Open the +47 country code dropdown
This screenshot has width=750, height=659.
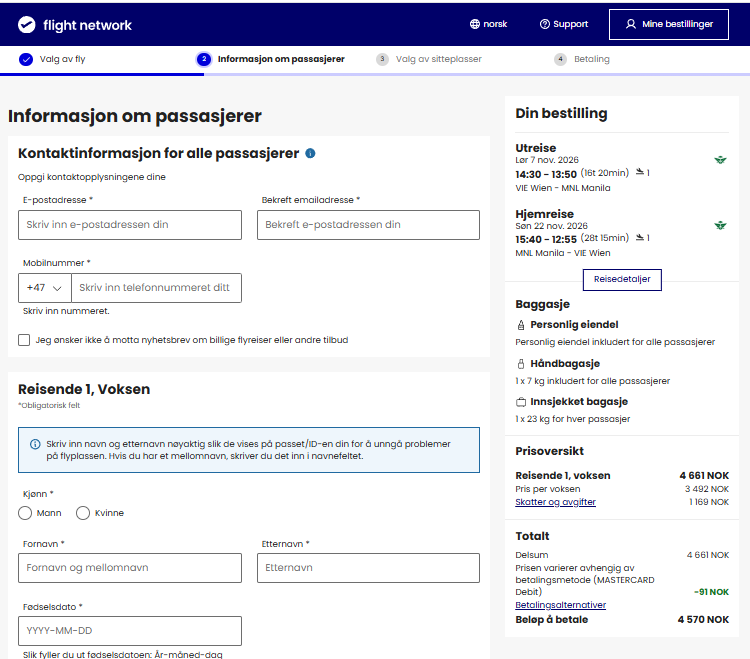click(44, 288)
